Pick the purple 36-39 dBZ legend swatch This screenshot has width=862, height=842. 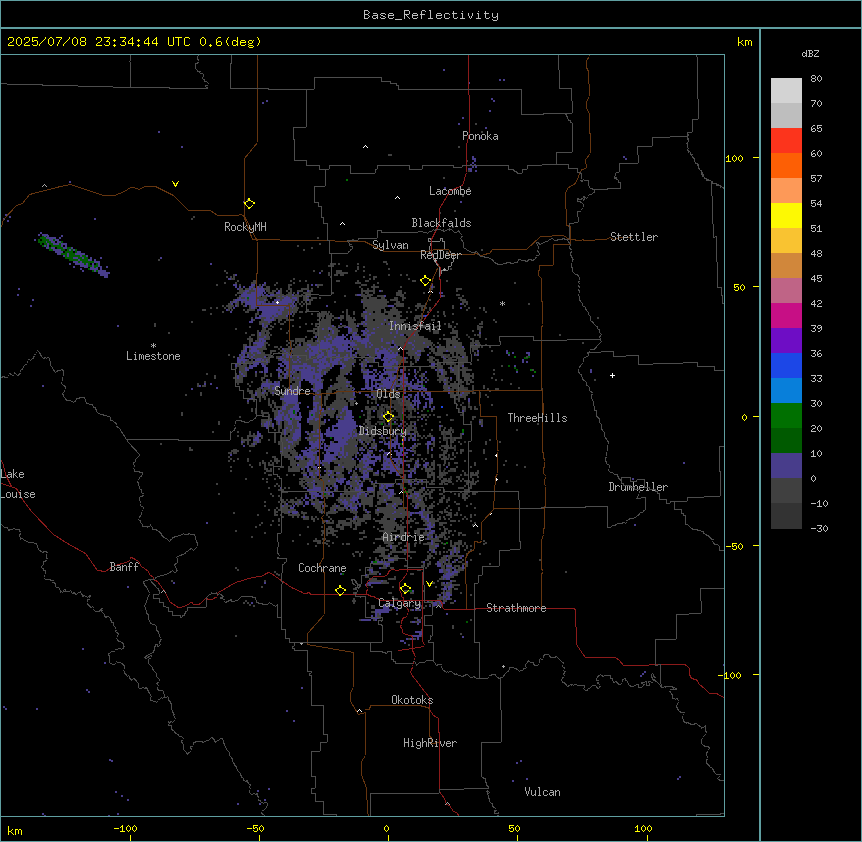786,341
